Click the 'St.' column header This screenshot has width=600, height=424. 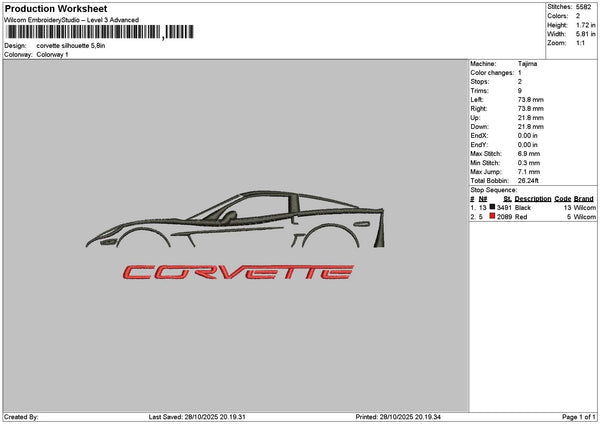click(x=507, y=199)
